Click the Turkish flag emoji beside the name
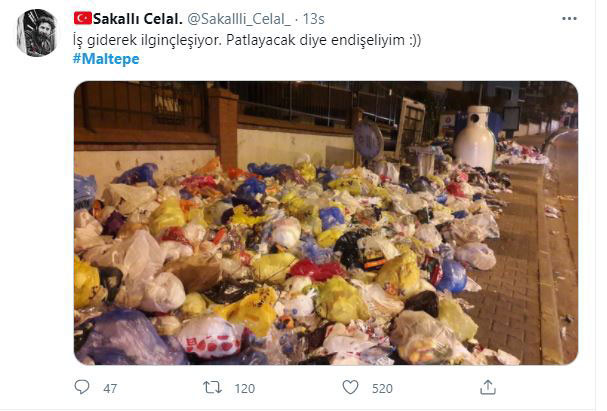Screen dimensions: 607x411 click(83, 18)
